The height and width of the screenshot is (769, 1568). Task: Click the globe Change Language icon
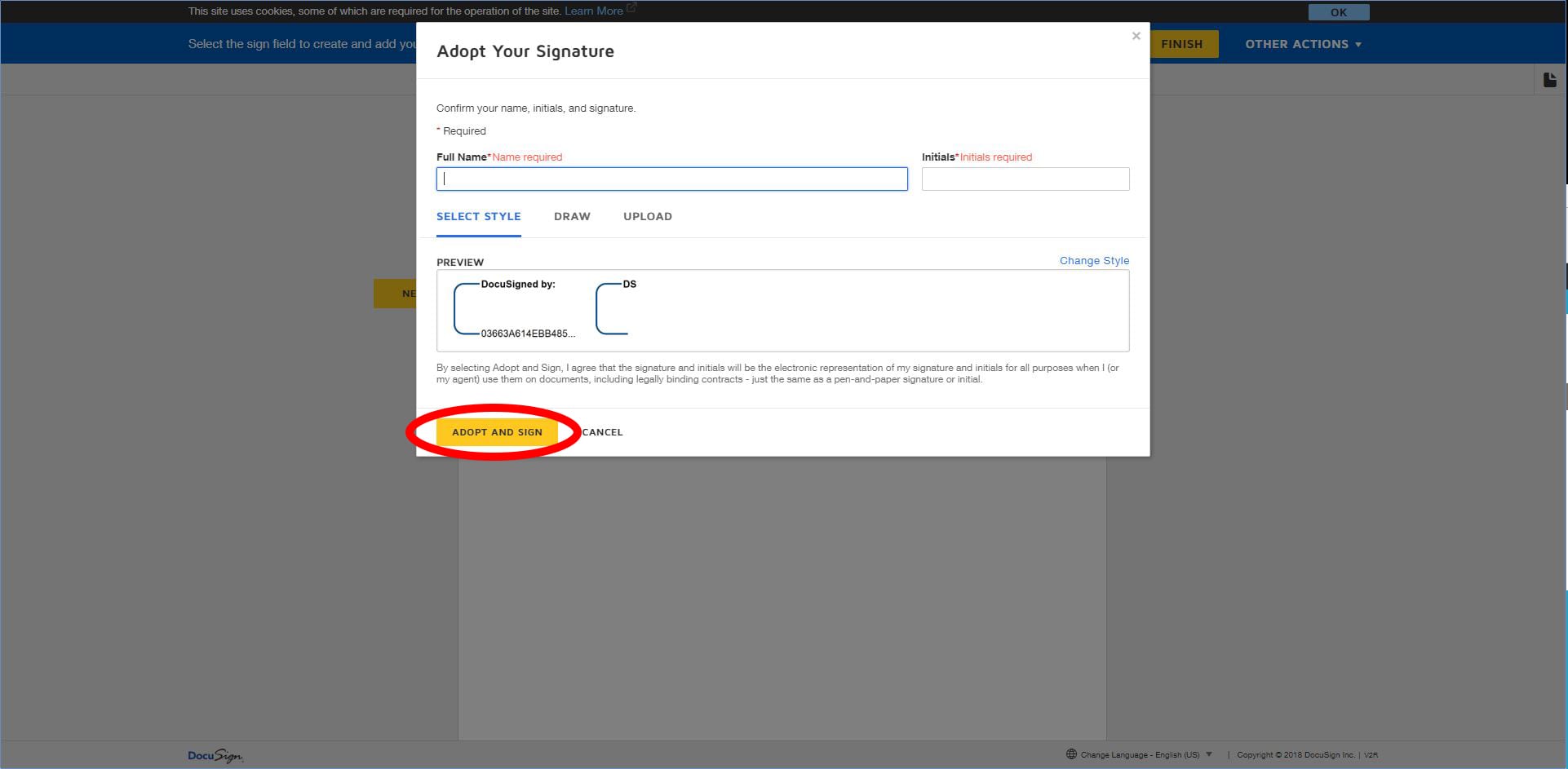click(x=1071, y=754)
